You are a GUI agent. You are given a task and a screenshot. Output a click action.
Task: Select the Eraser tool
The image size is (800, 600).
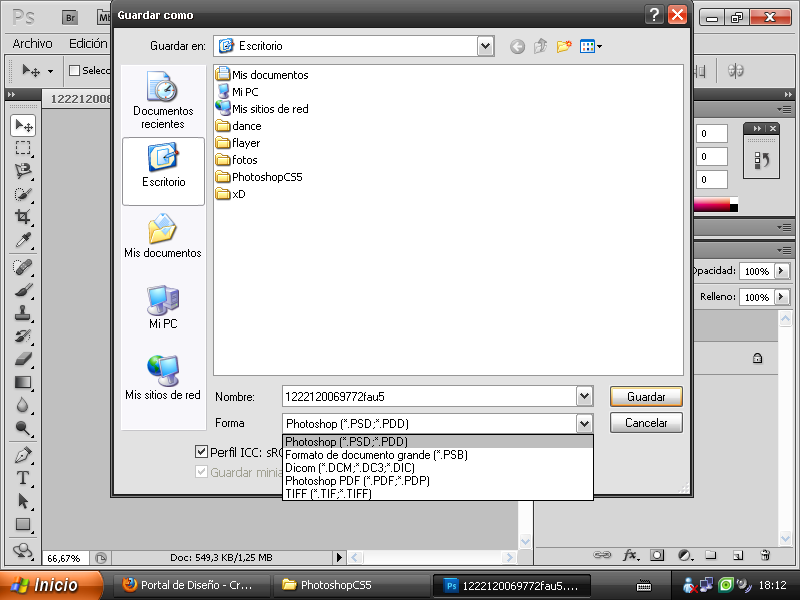pos(23,359)
